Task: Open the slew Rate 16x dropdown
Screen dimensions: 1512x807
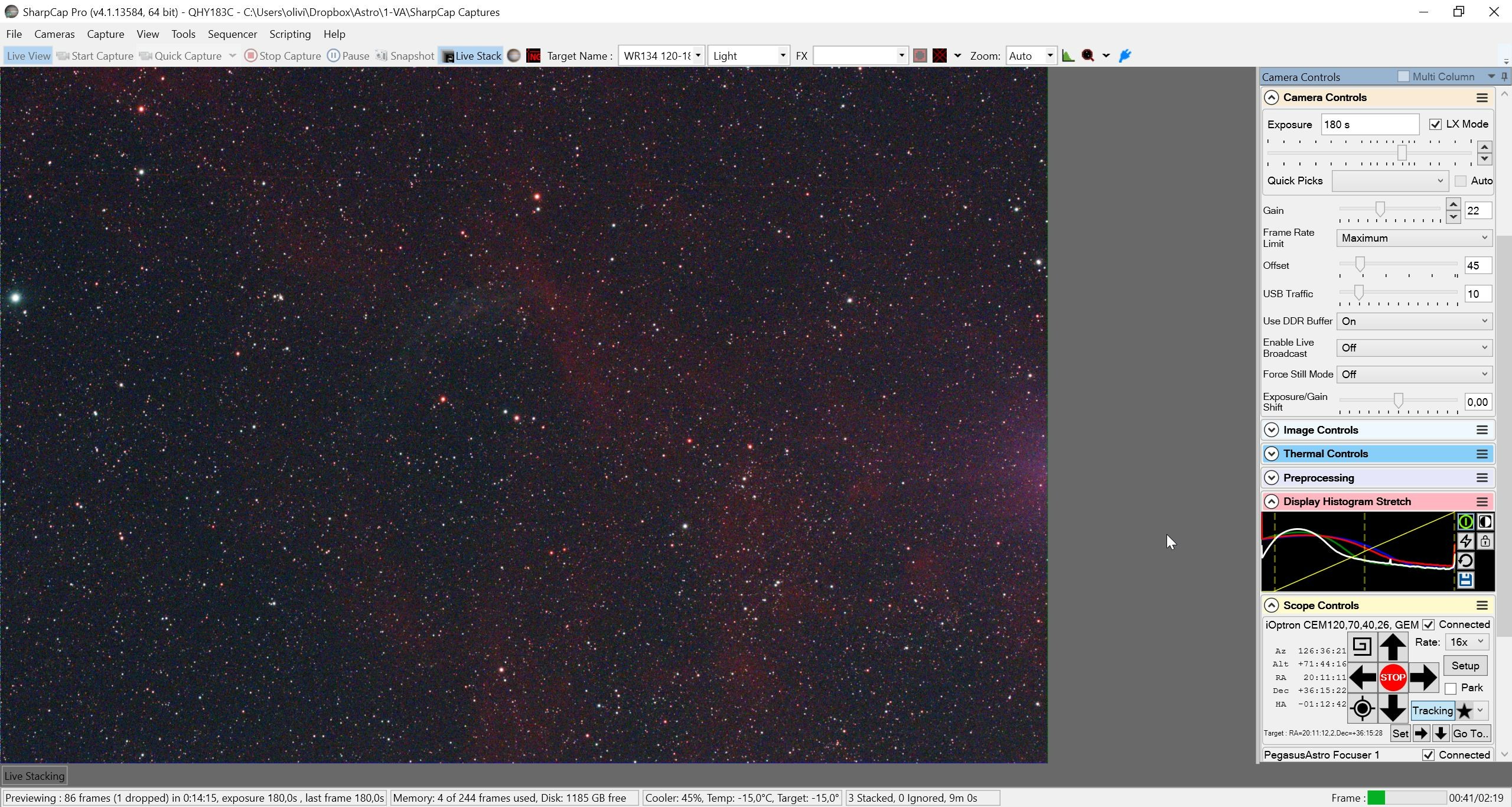Action: 1467,642
